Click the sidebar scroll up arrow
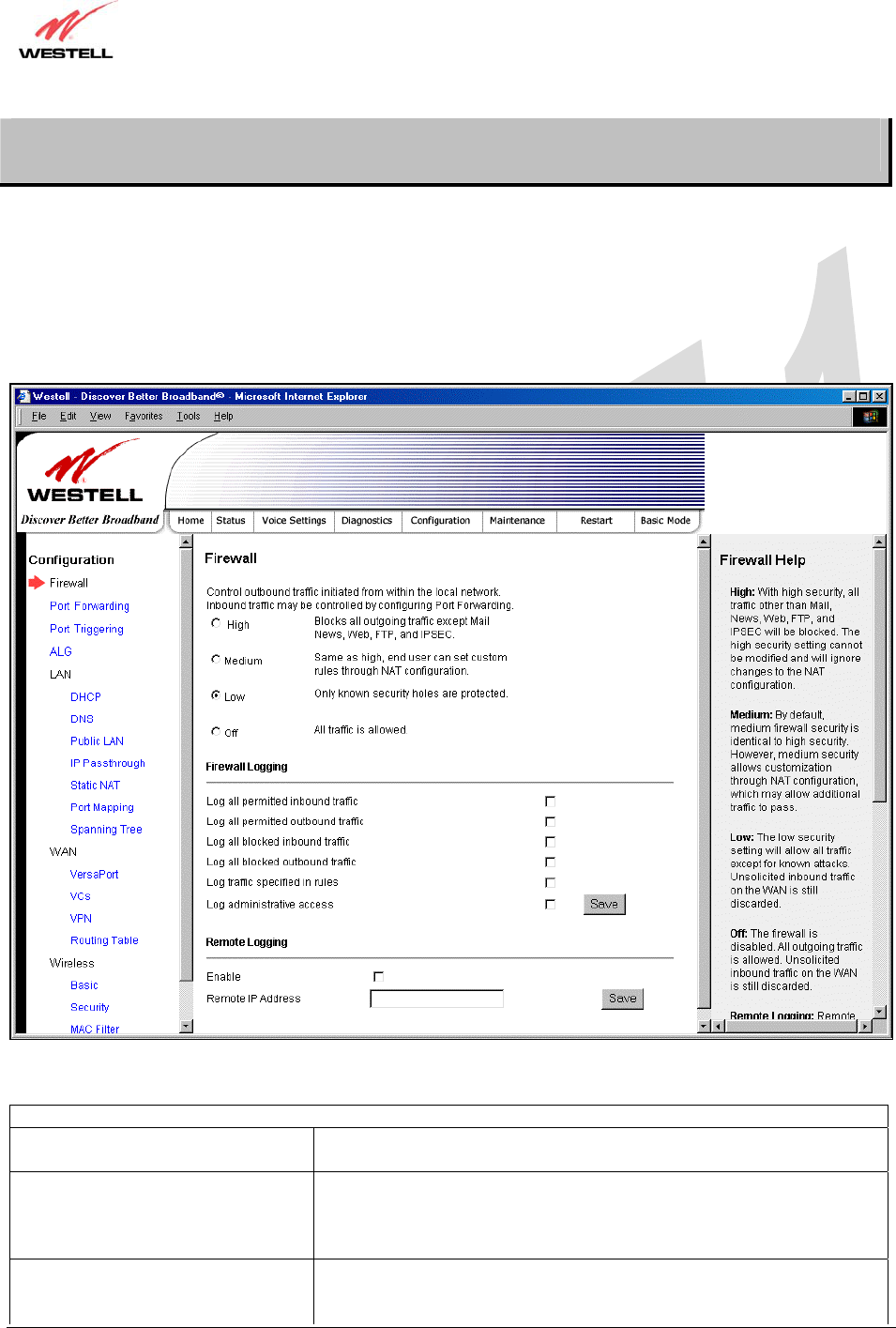Image resolution: width=896 pixels, height=1328 pixels. [186, 542]
